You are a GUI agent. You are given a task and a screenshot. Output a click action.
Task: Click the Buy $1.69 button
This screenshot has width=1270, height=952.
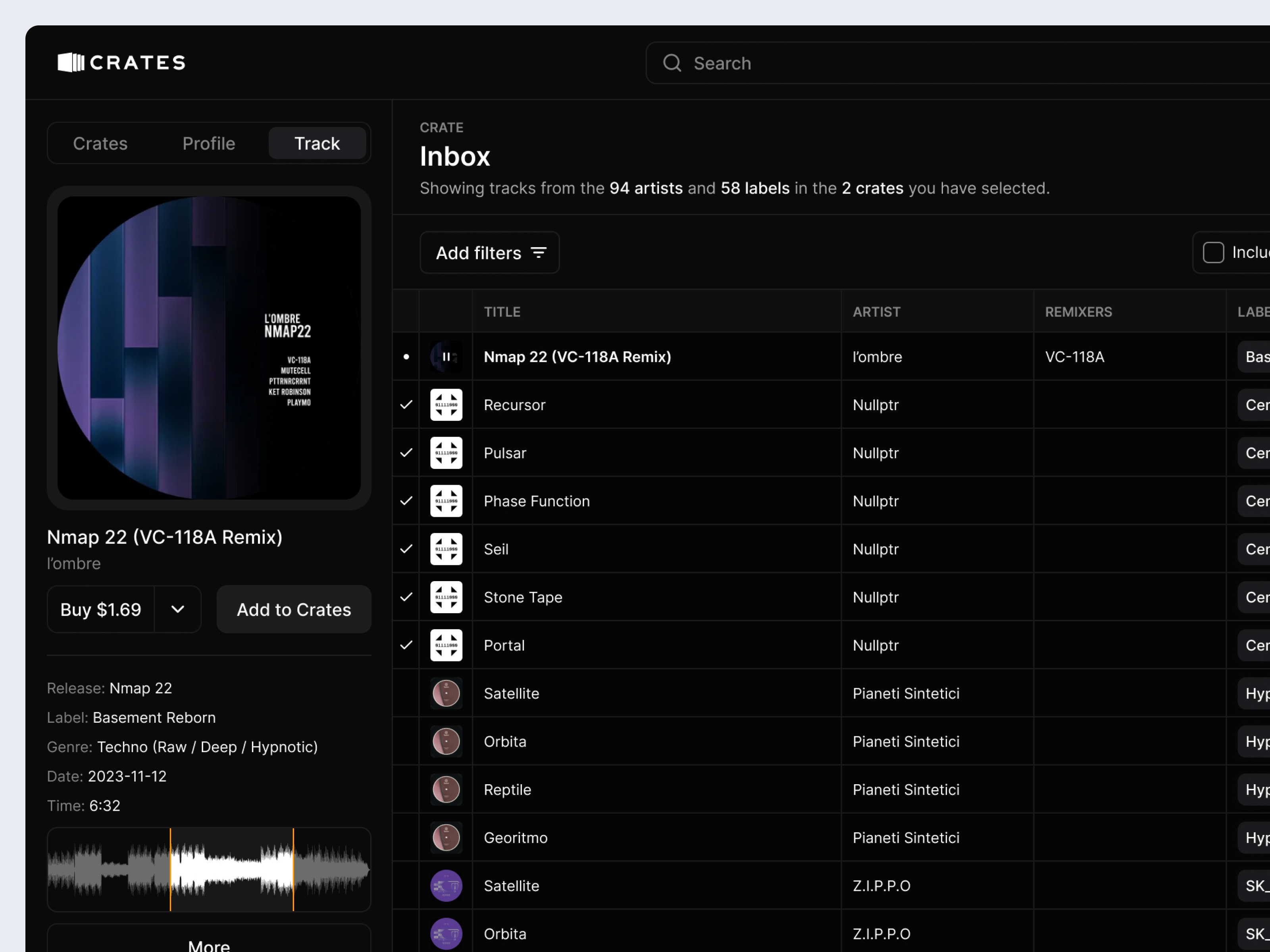click(x=101, y=609)
